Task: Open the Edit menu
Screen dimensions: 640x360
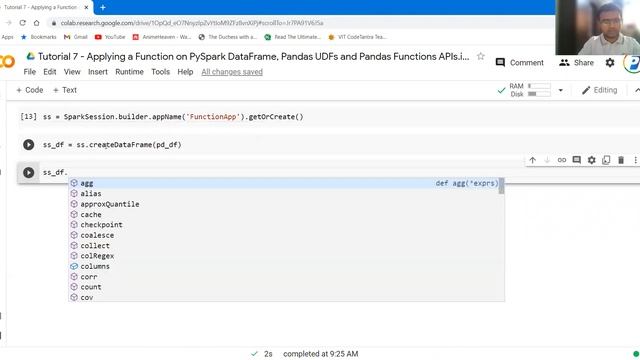Action: click(x=50, y=72)
